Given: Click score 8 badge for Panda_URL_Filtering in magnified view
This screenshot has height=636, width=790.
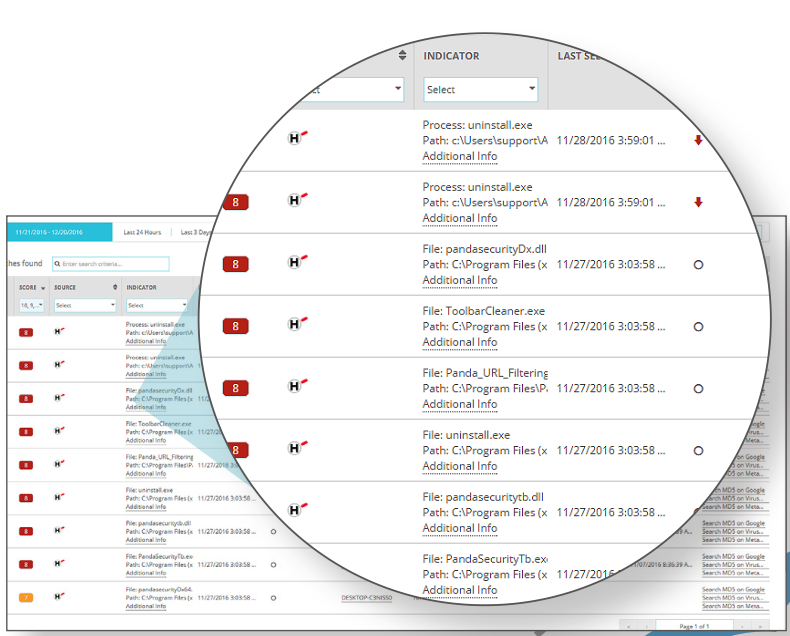Looking at the screenshot, I should 236,388.
